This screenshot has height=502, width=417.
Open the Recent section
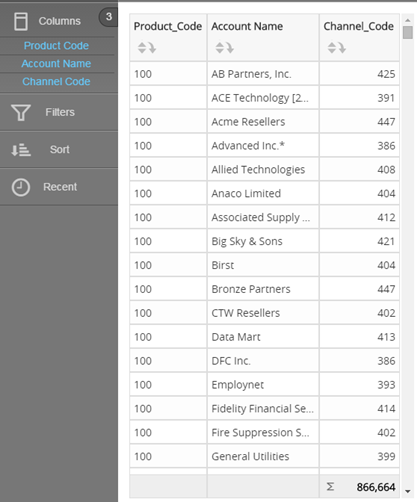click(x=59, y=187)
